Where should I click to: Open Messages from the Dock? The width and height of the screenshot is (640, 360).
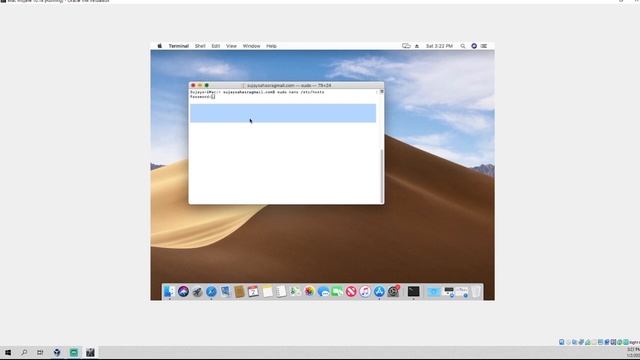323,291
